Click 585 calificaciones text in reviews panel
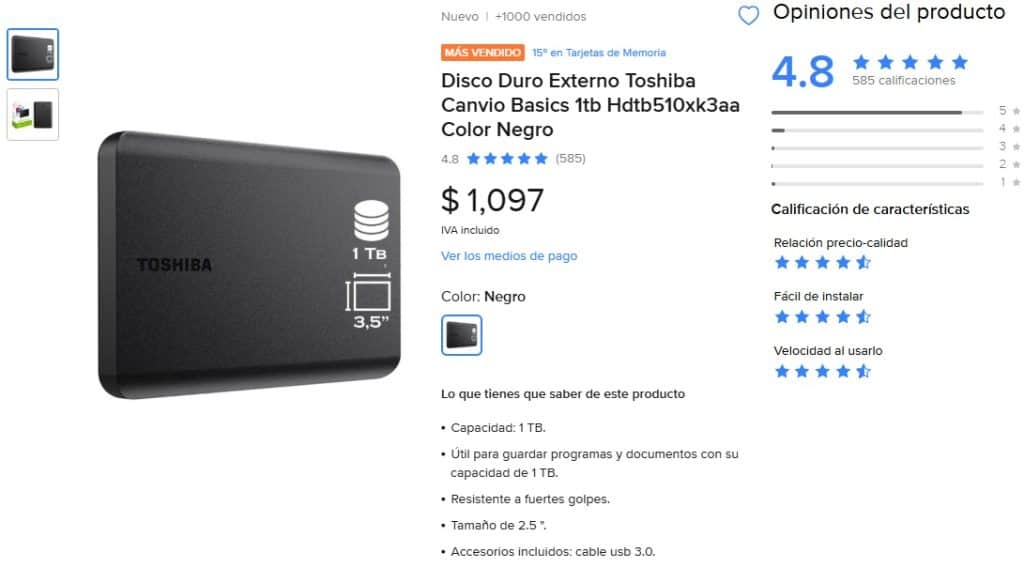Viewport: 1024px width, 568px height. [x=903, y=80]
